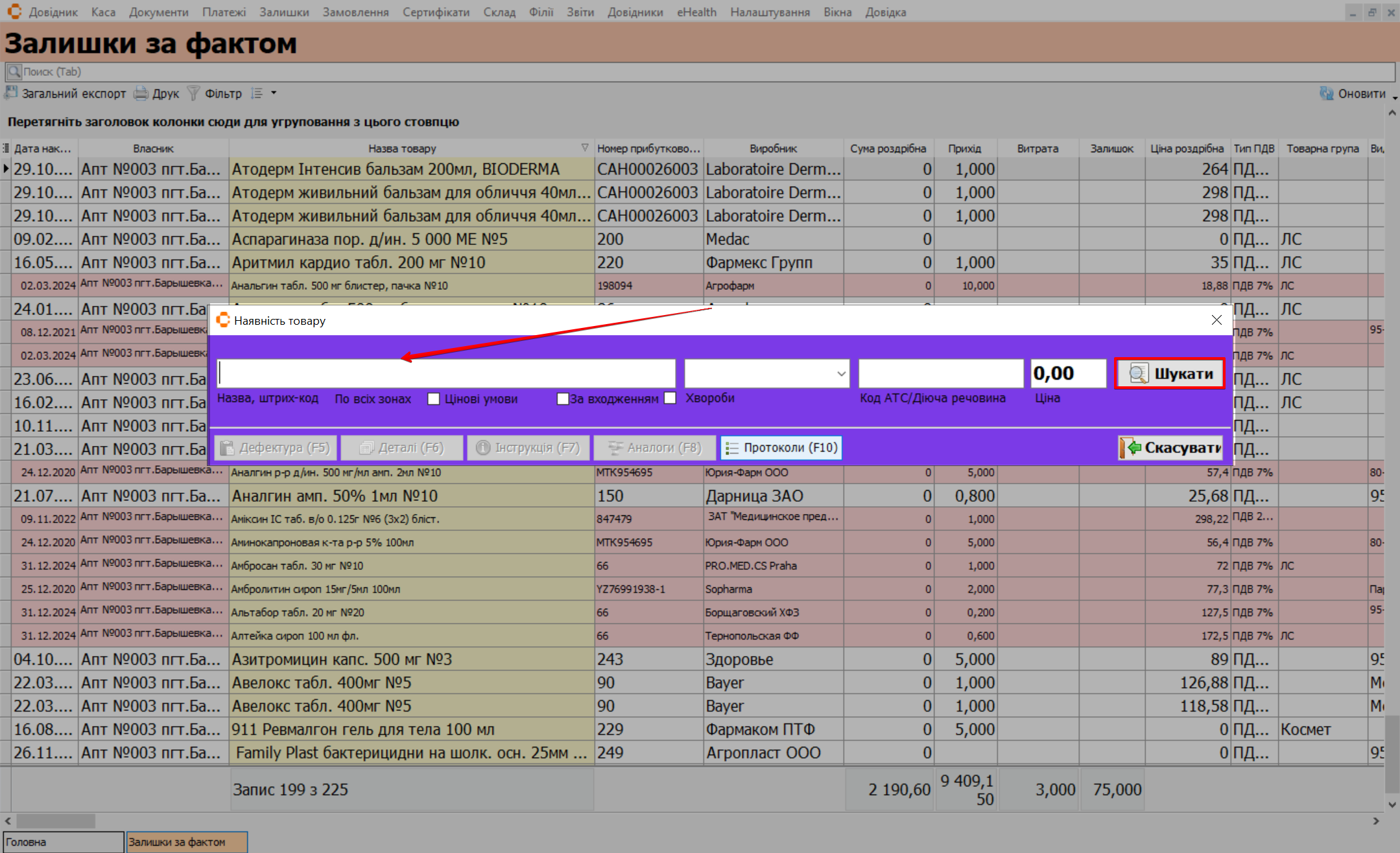
Task: Click the Назва, штрих-код input field
Action: (446, 373)
